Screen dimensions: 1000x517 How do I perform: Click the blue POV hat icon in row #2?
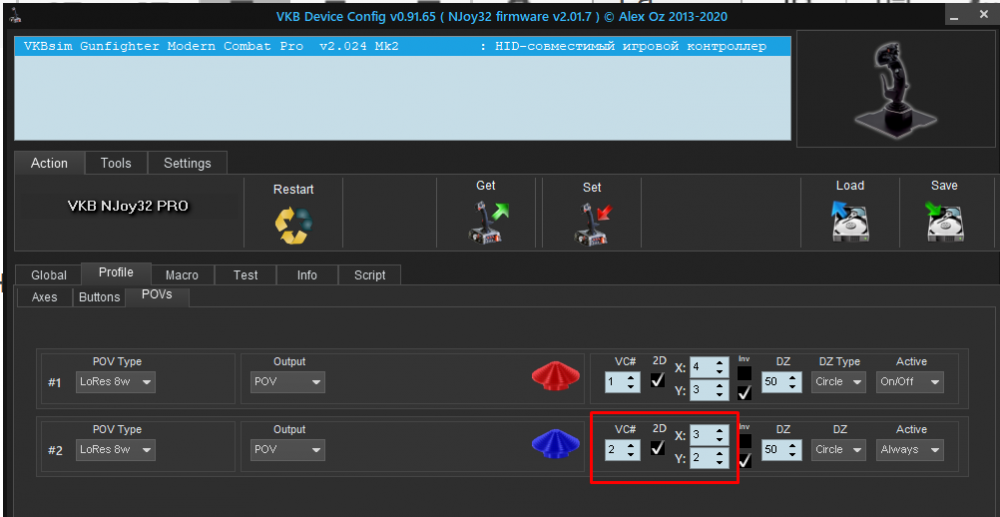555,445
